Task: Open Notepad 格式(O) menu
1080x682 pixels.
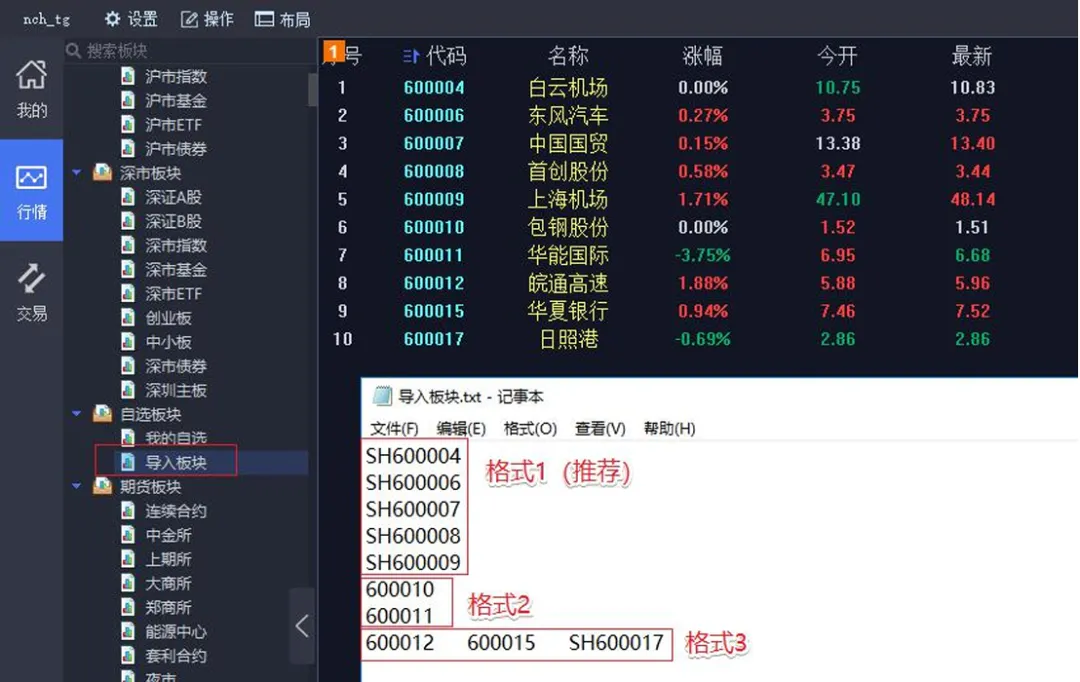Action: [530, 428]
